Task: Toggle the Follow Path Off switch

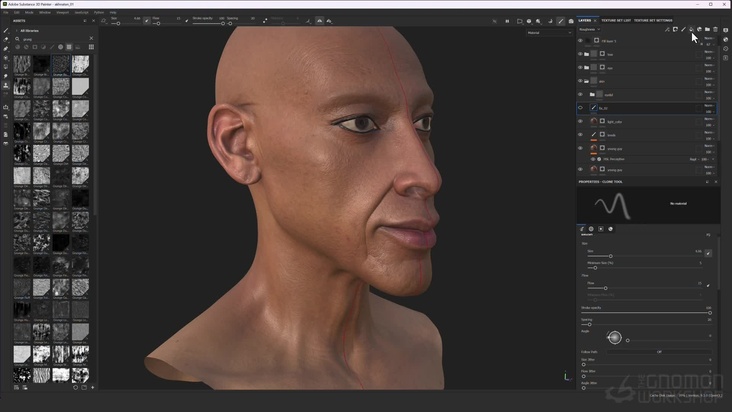Action: (x=659, y=352)
